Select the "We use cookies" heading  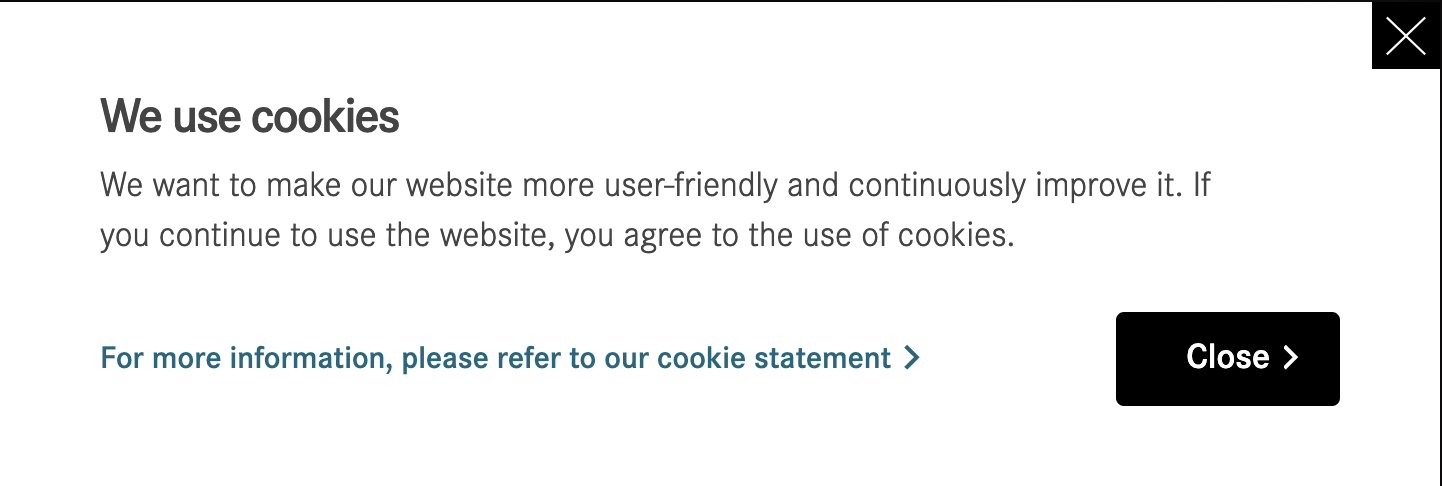click(250, 117)
